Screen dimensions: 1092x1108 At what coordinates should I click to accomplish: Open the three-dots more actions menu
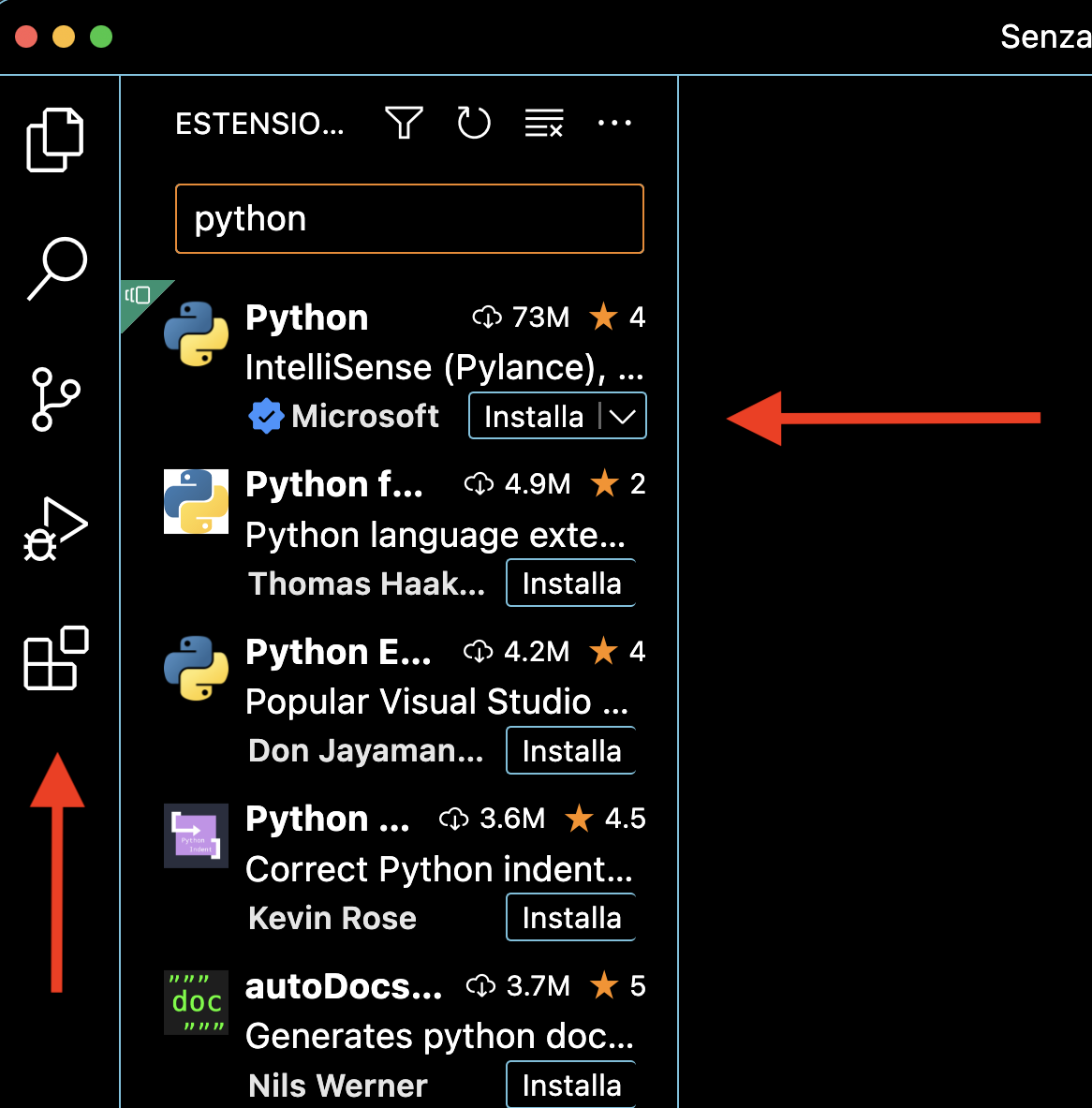614,123
